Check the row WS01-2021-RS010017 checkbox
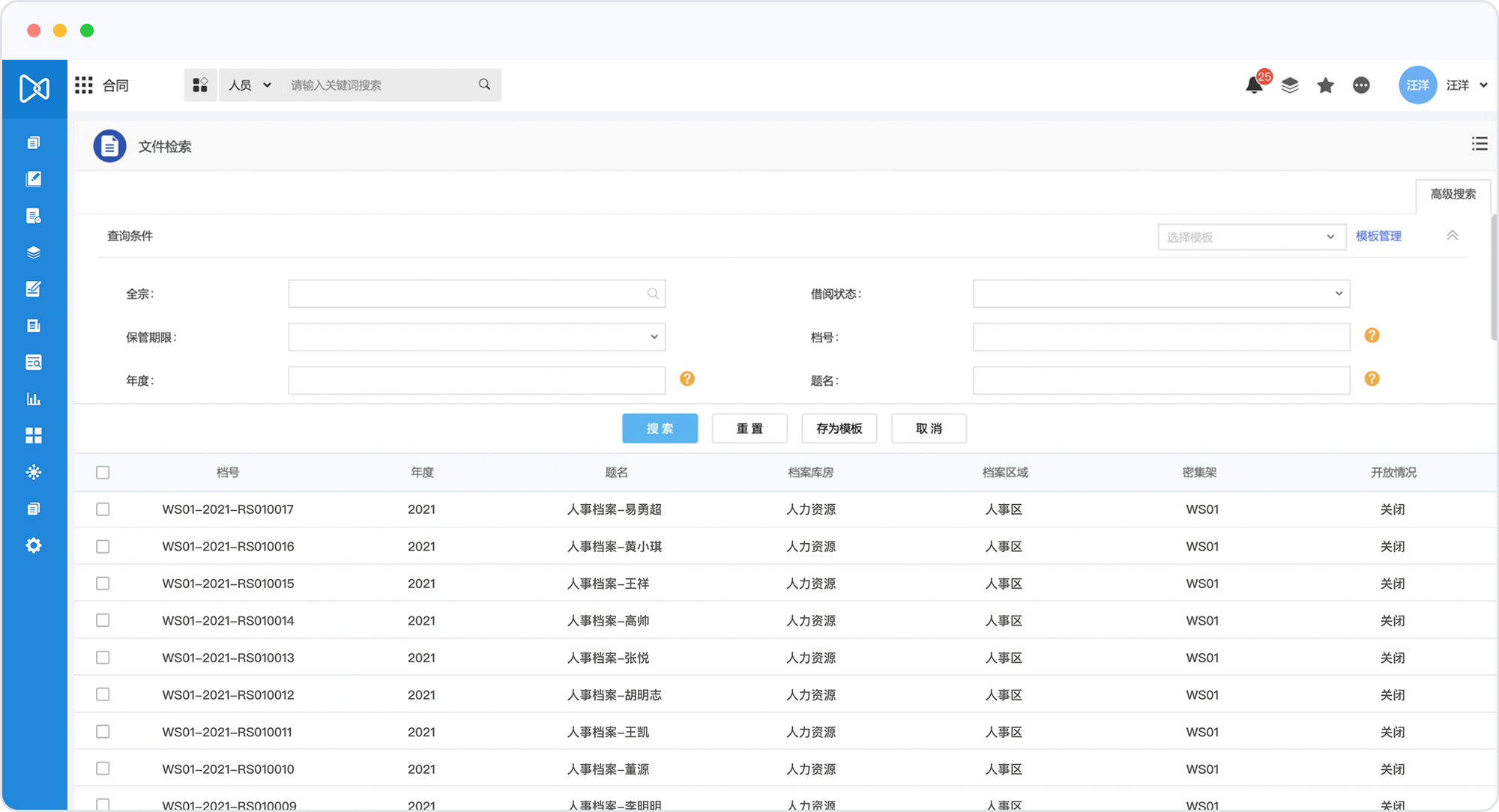1499x812 pixels. click(x=103, y=509)
